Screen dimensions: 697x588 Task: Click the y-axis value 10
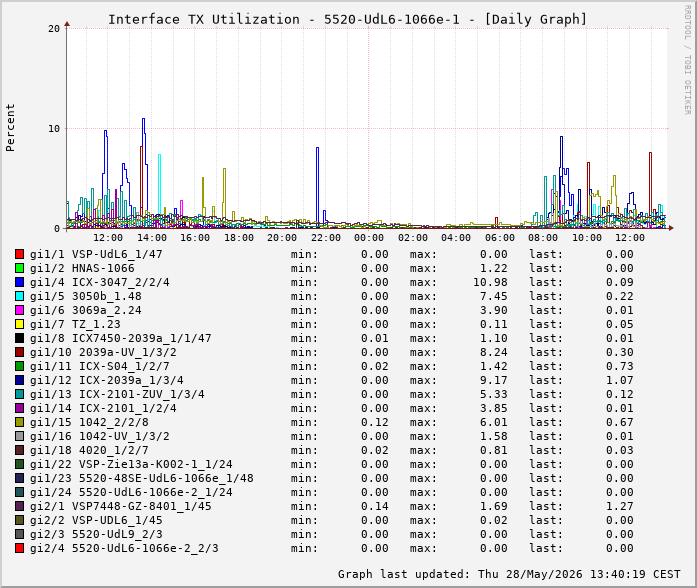(54, 129)
